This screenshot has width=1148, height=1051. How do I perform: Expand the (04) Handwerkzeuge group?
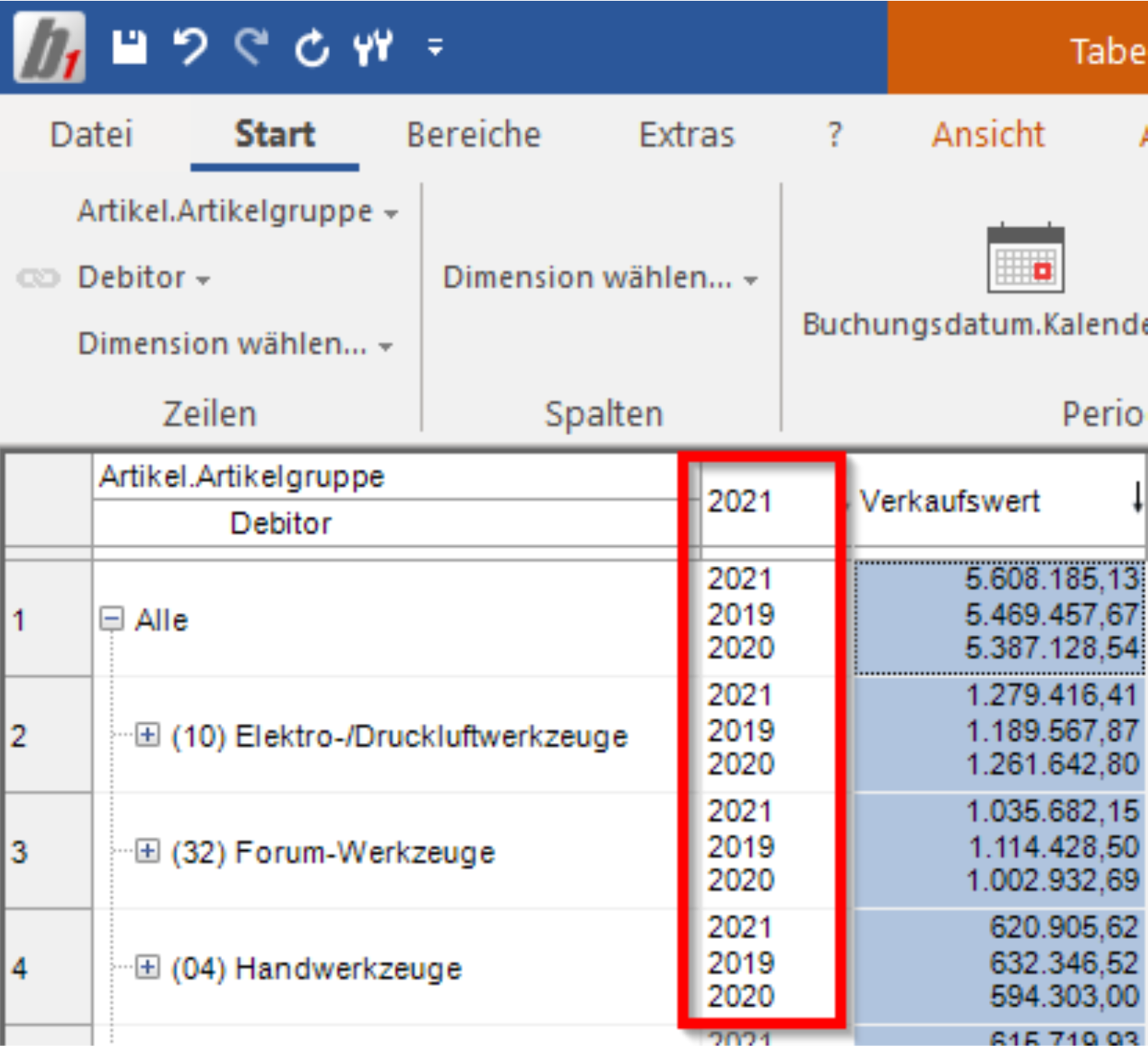tap(147, 968)
